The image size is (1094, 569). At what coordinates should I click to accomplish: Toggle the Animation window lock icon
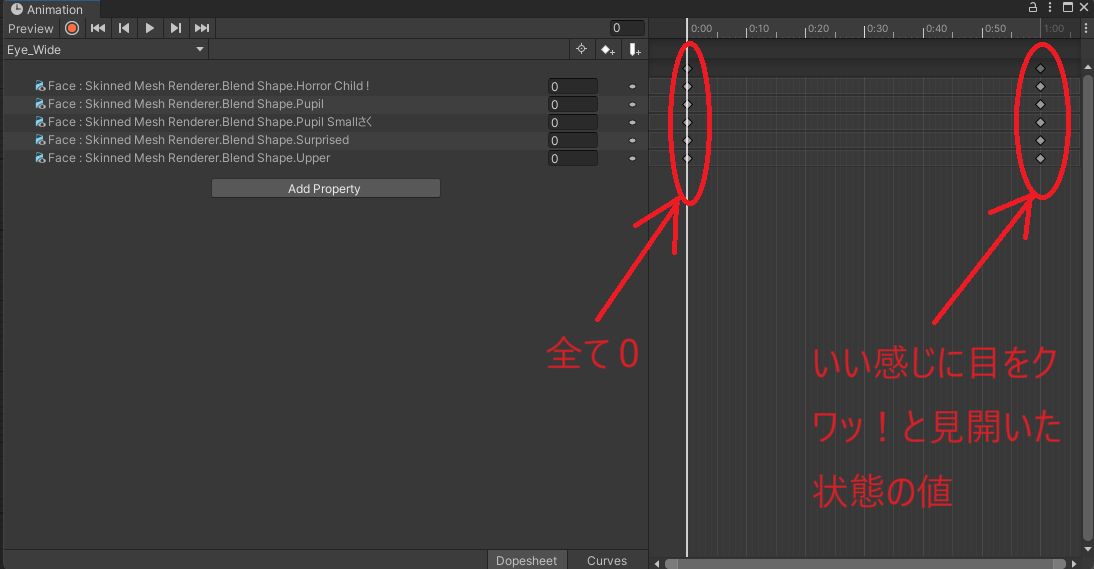pyautogui.click(x=1033, y=8)
